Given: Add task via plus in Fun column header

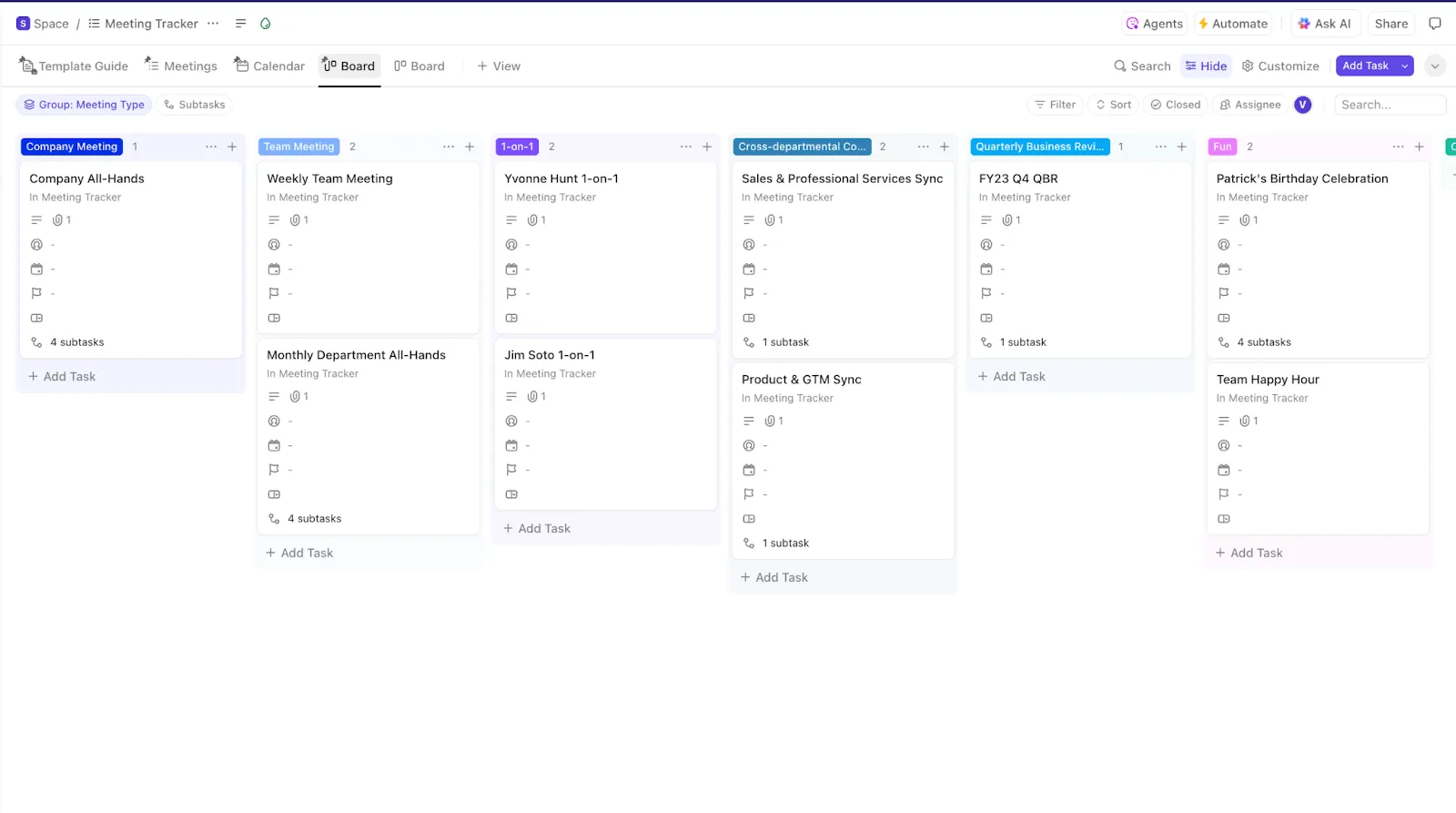Looking at the screenshot, I should [x=1420, y=147].
